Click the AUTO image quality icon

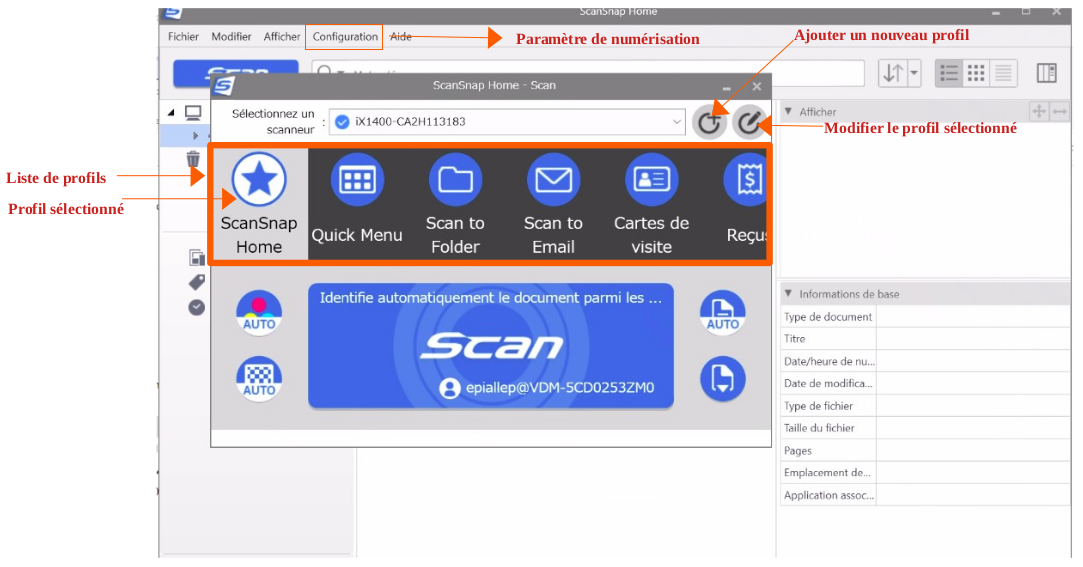coord(259,378)
